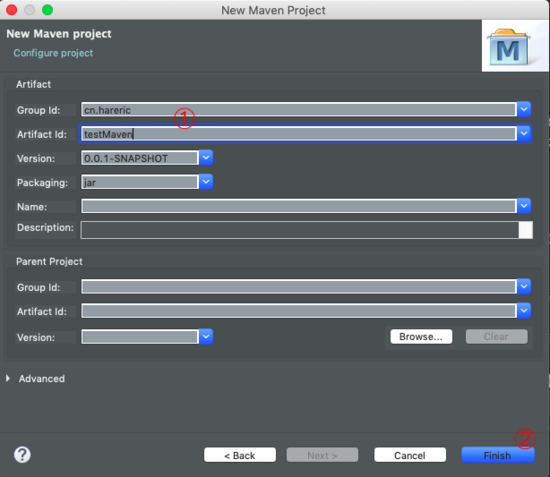This screenshot has height=477, width=550.
Task: Click the empty Name input field
Action: click(299, 206)
